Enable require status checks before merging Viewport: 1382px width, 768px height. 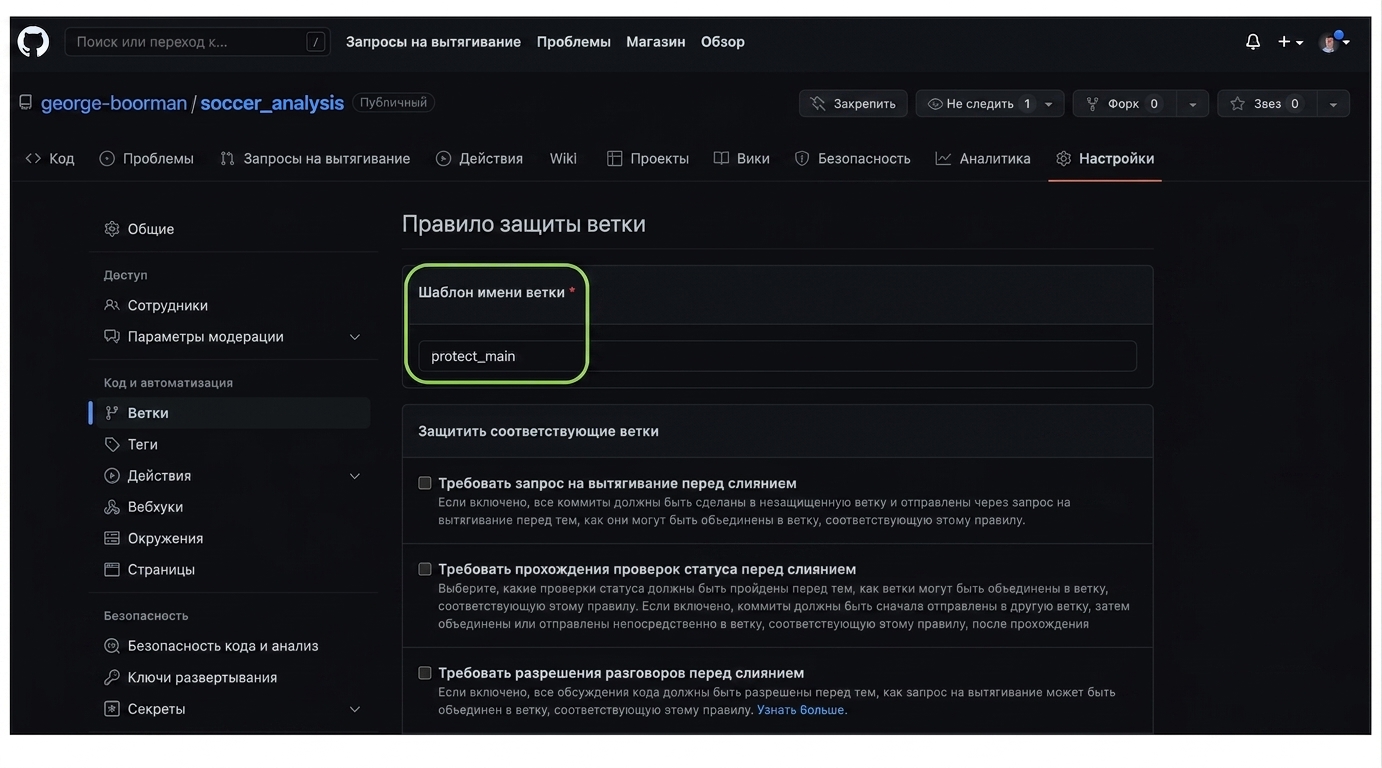[425, 569]
